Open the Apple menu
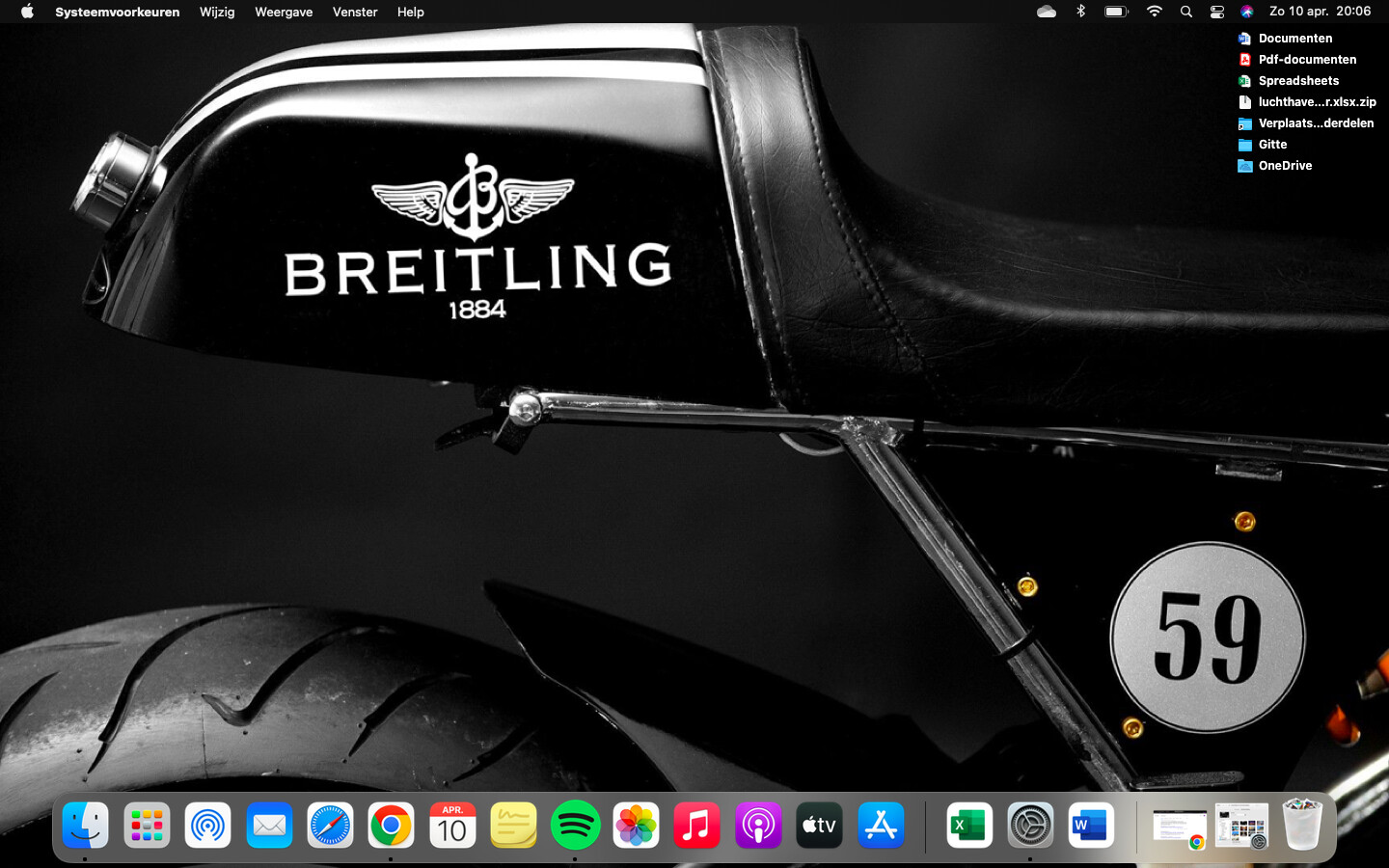This screenshot has width=1389, height=868. click(x=27, y=12)
